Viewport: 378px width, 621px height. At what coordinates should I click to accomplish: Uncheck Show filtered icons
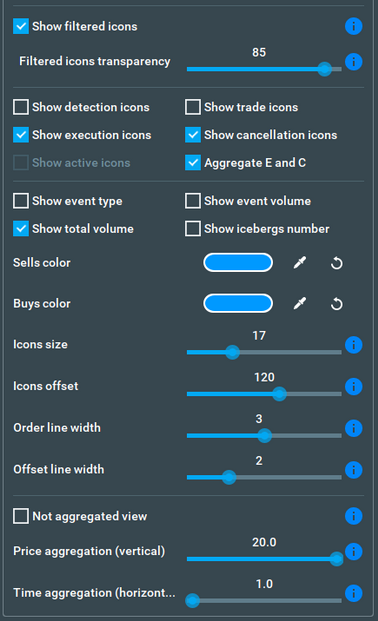pyautogui.click(x=21, y=26)
